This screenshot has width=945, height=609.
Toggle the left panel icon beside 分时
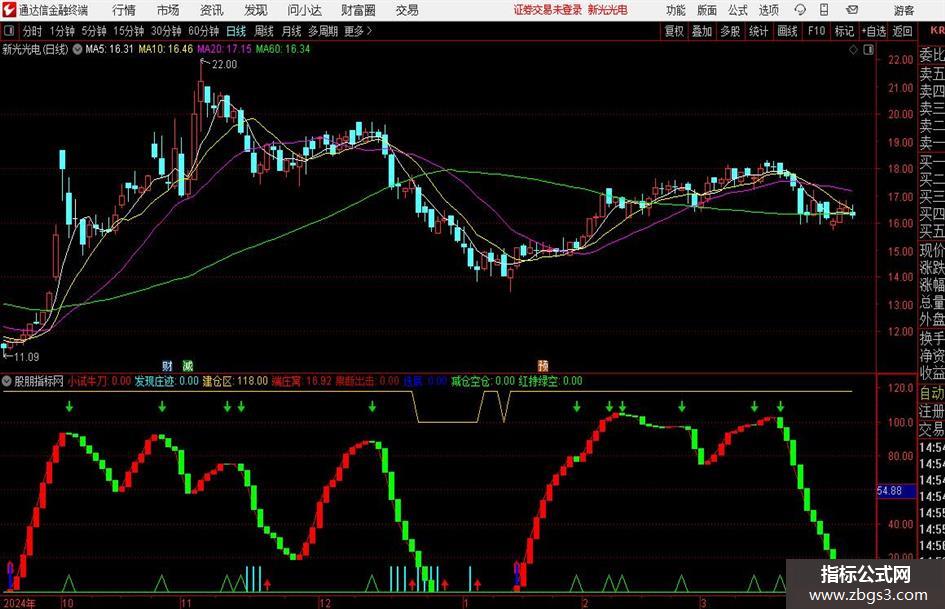pos(8,31)
